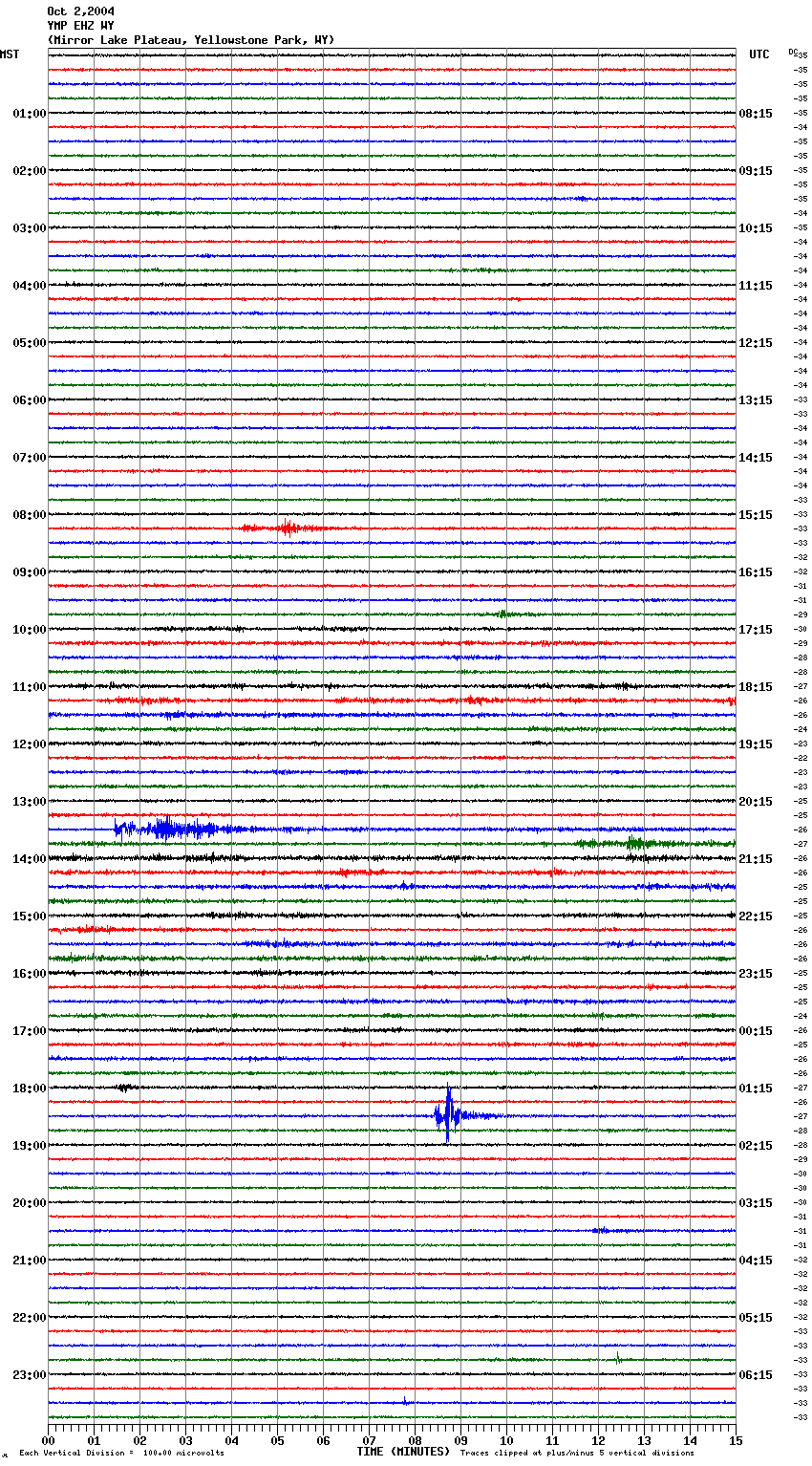The image size is (812, 1466).
Task: Click the "TIME (MINUTES)" axis title
Action: (403, 1452)
